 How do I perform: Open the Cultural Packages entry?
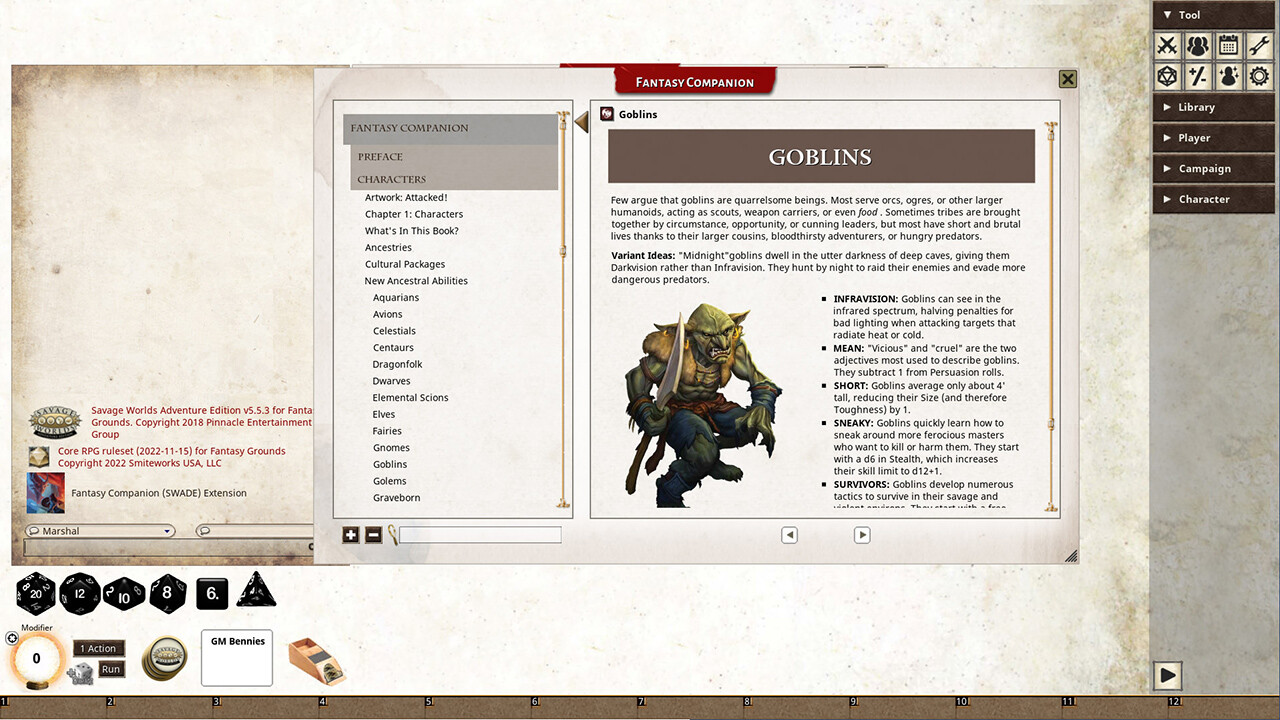tap(404, 264)
